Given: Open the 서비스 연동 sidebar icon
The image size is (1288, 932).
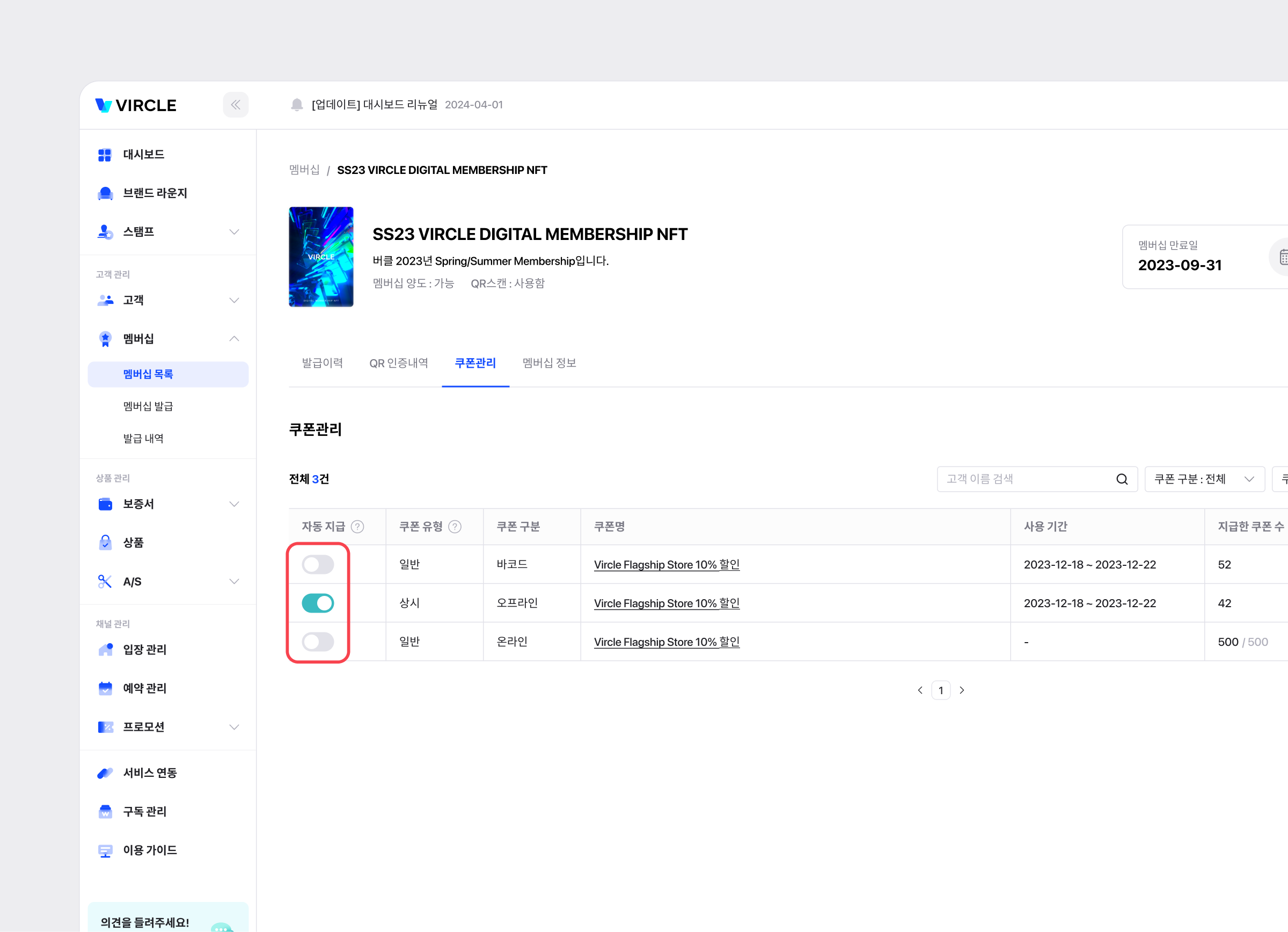Looking at the screenshot, I should (105, 773).
